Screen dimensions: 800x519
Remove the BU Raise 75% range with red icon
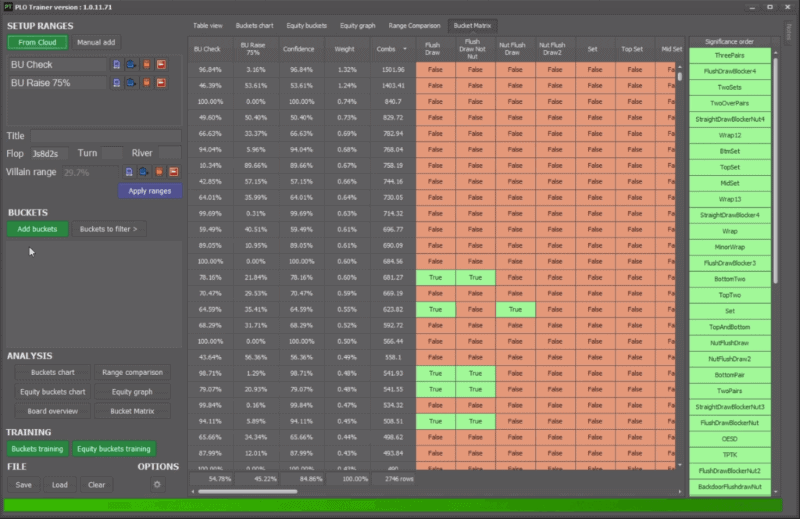[x=161, y=83]
